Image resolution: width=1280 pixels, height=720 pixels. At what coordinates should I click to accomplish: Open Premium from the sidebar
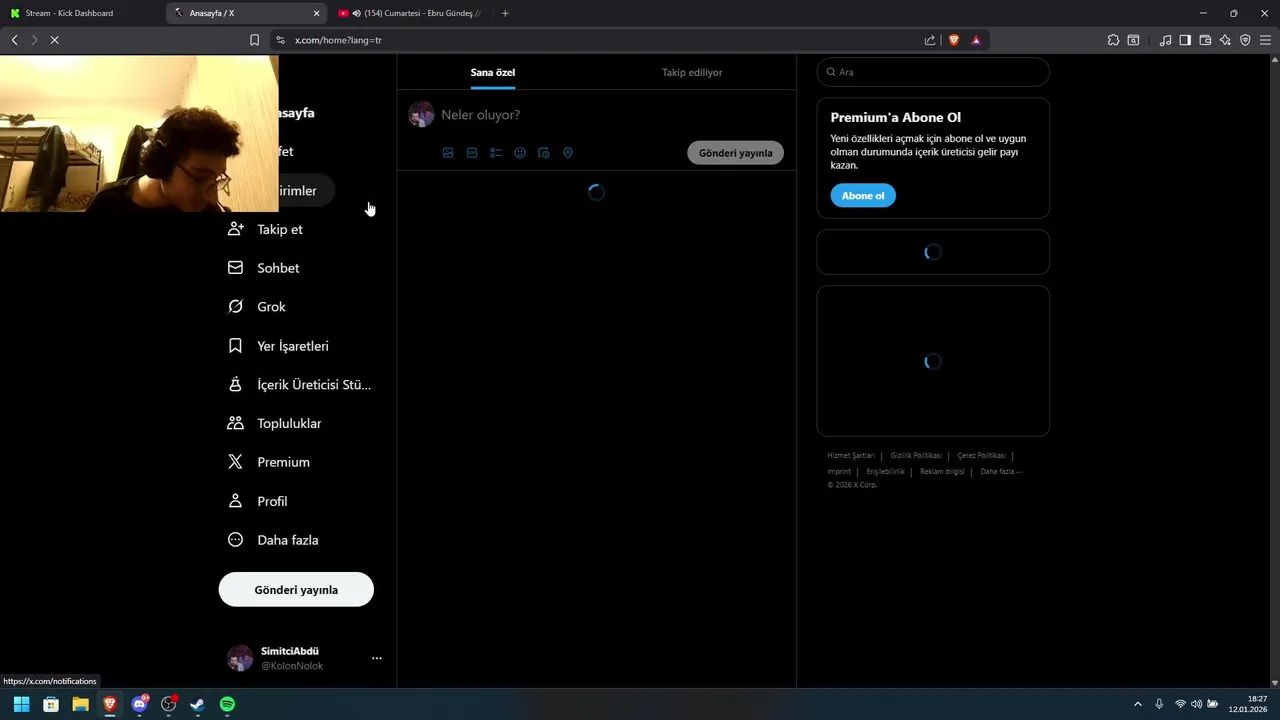point(269,462)
